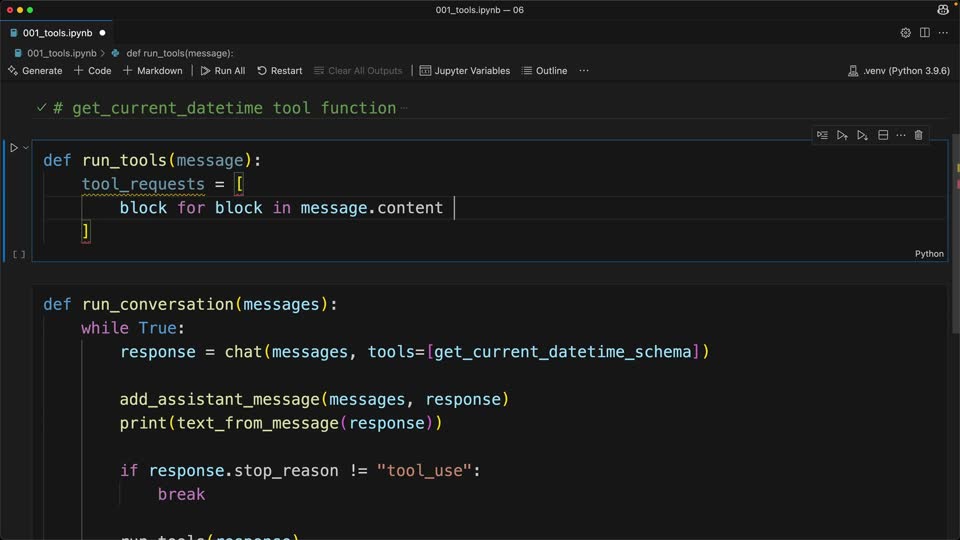Select the 001_tools.ipynb tab

(x=57, y=33)
